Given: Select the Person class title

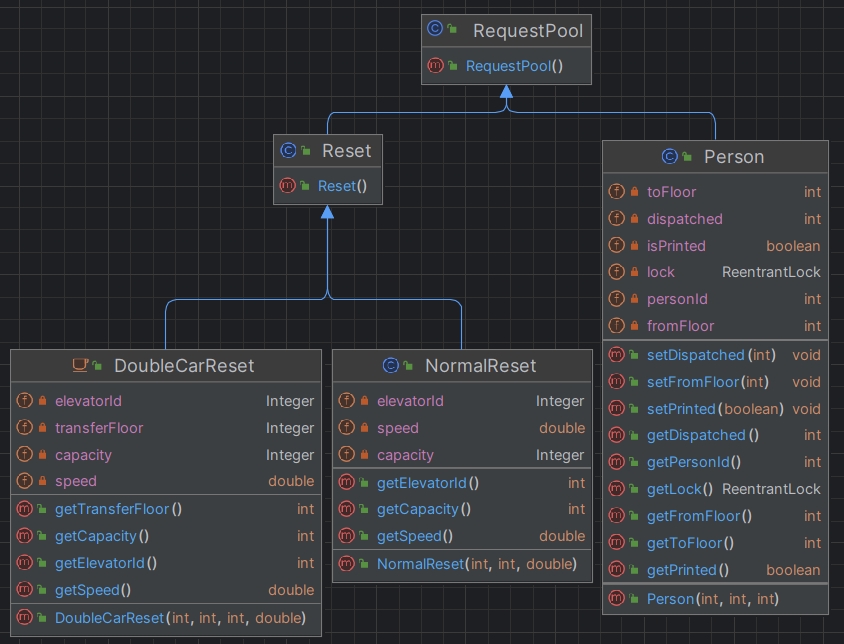Looking at the screenshot, I should (x=734, y=157).
